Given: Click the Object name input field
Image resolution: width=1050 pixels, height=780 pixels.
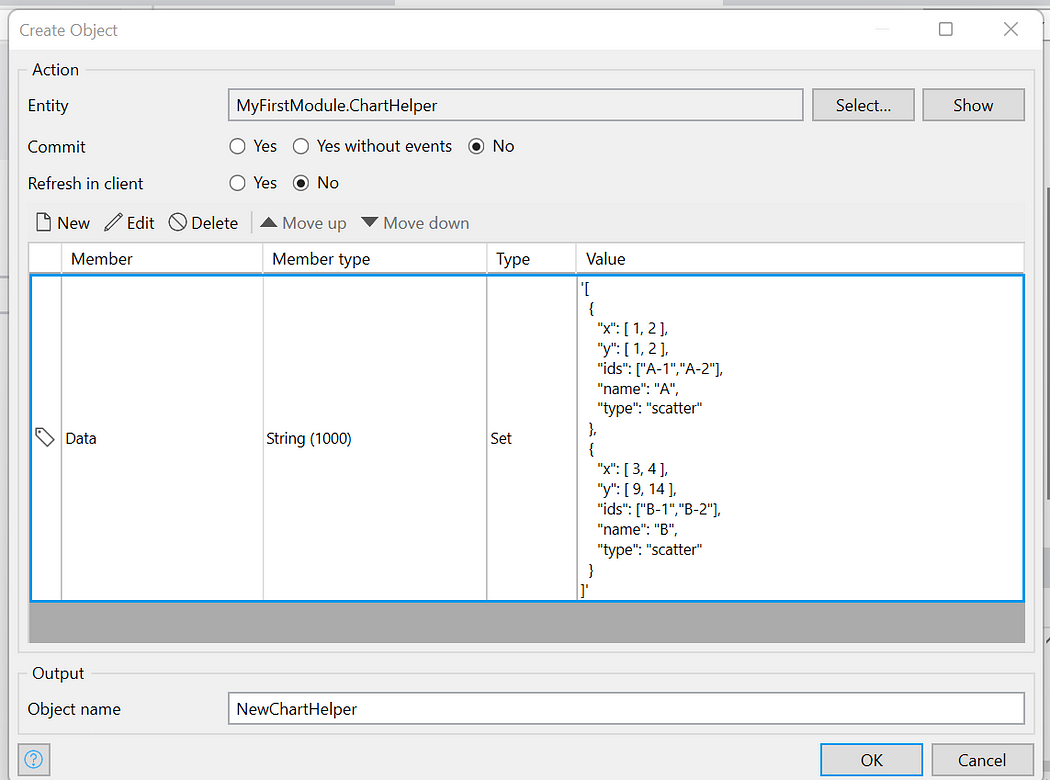Looking at the screenshot, I should [x=625, y=709].
